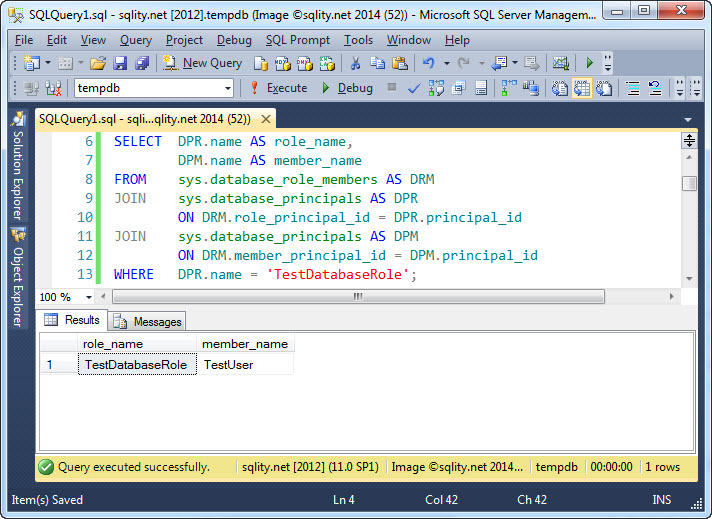This screenshot has width=712, height=519.
Task: Open the Window menu
Action: (x=409, y=40)
